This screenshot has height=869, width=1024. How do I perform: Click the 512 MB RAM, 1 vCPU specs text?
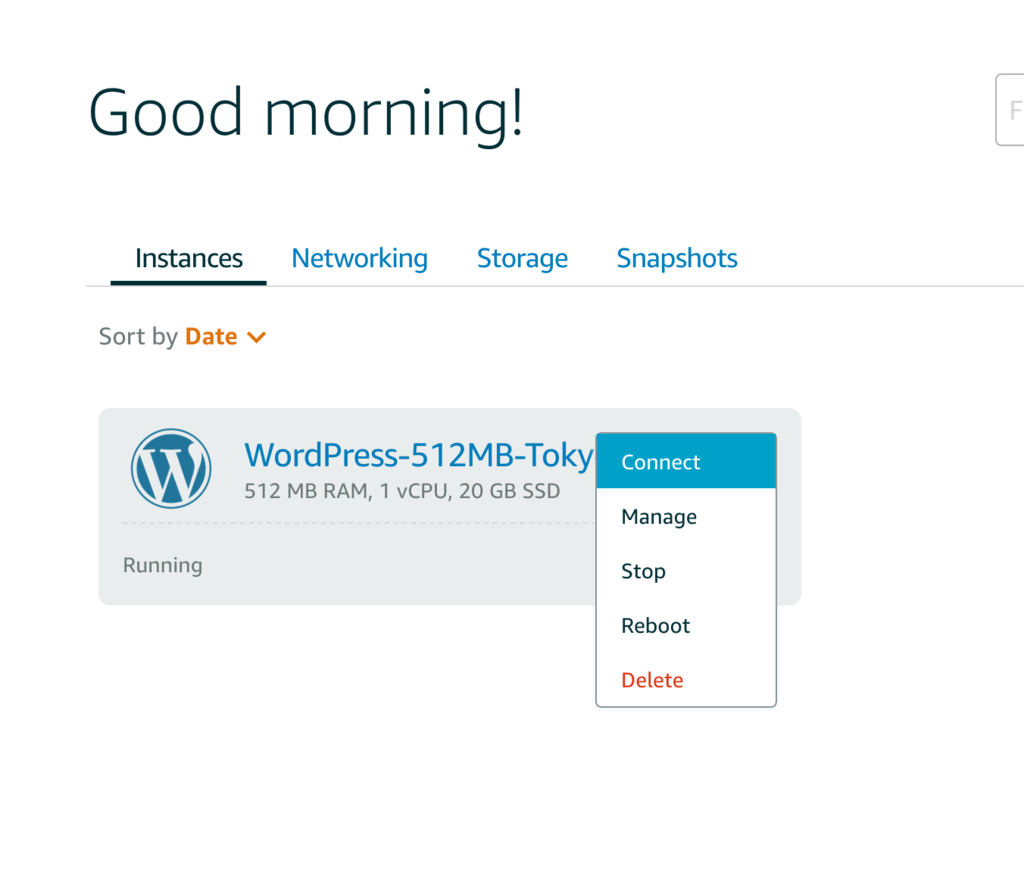point(402,491)
